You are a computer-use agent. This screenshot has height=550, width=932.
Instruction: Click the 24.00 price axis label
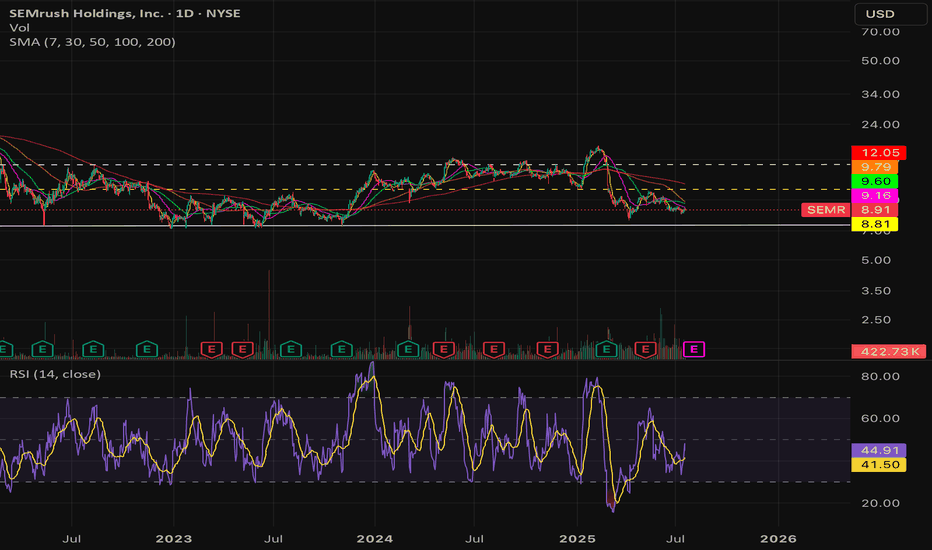[x=880, y=124]
